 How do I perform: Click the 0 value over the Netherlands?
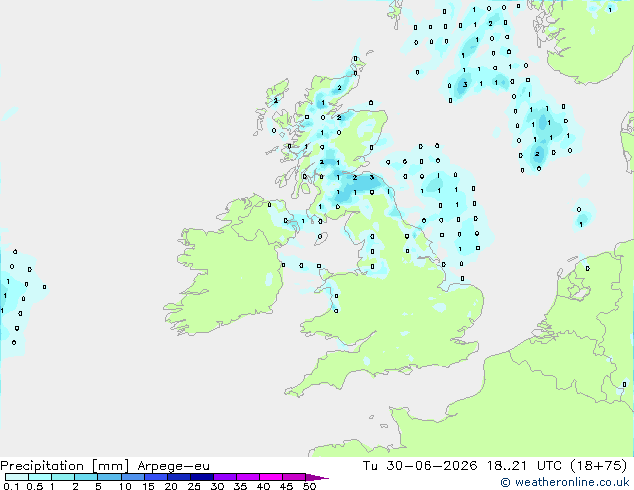(x=588, y=268)
